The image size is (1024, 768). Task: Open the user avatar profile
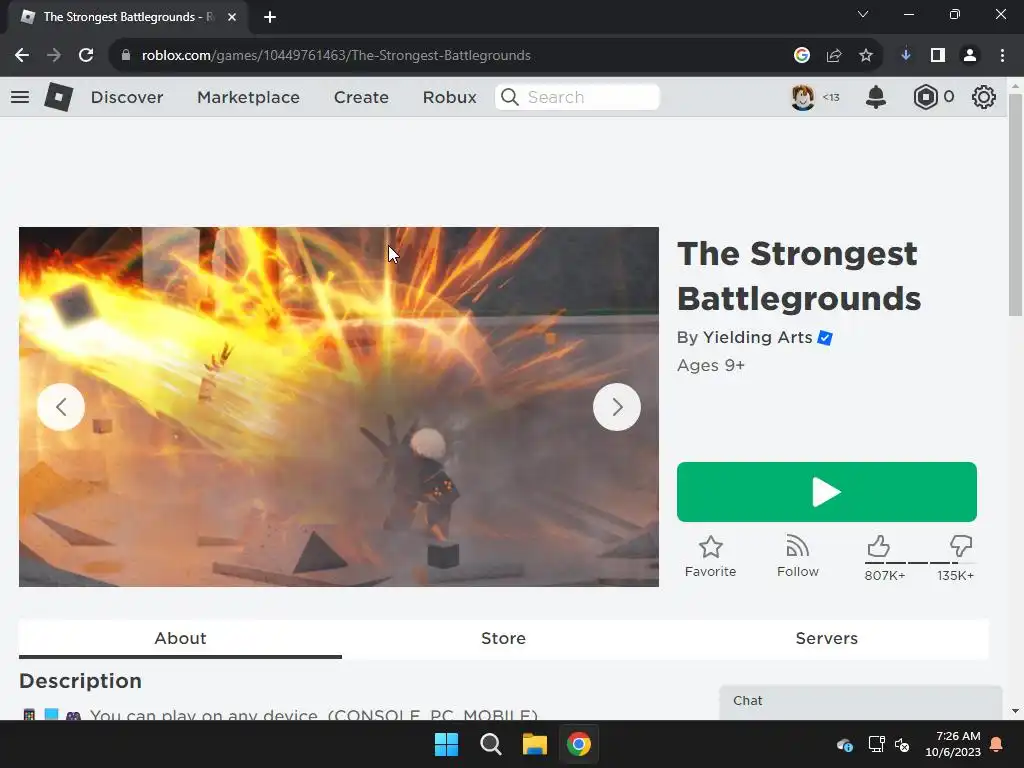[x=803, y=97]
